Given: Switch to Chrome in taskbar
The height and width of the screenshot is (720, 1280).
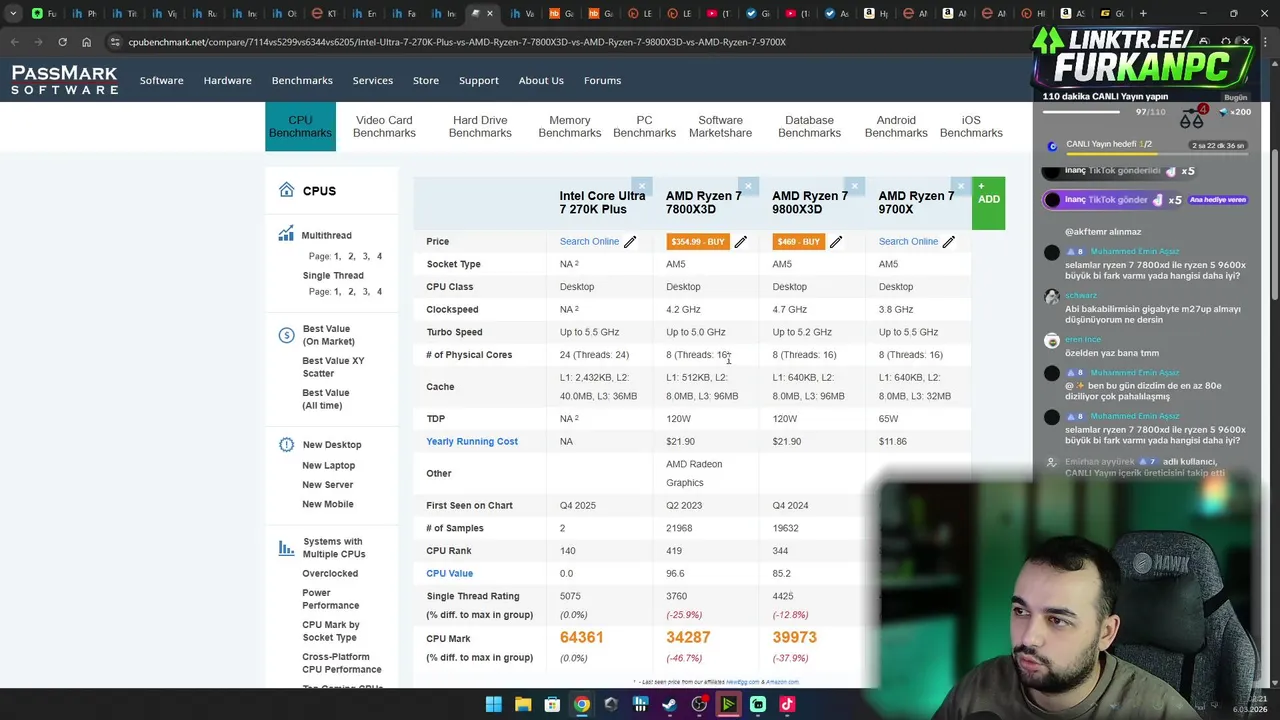Looking at the screenshot, I should click(x=581, y=704).
